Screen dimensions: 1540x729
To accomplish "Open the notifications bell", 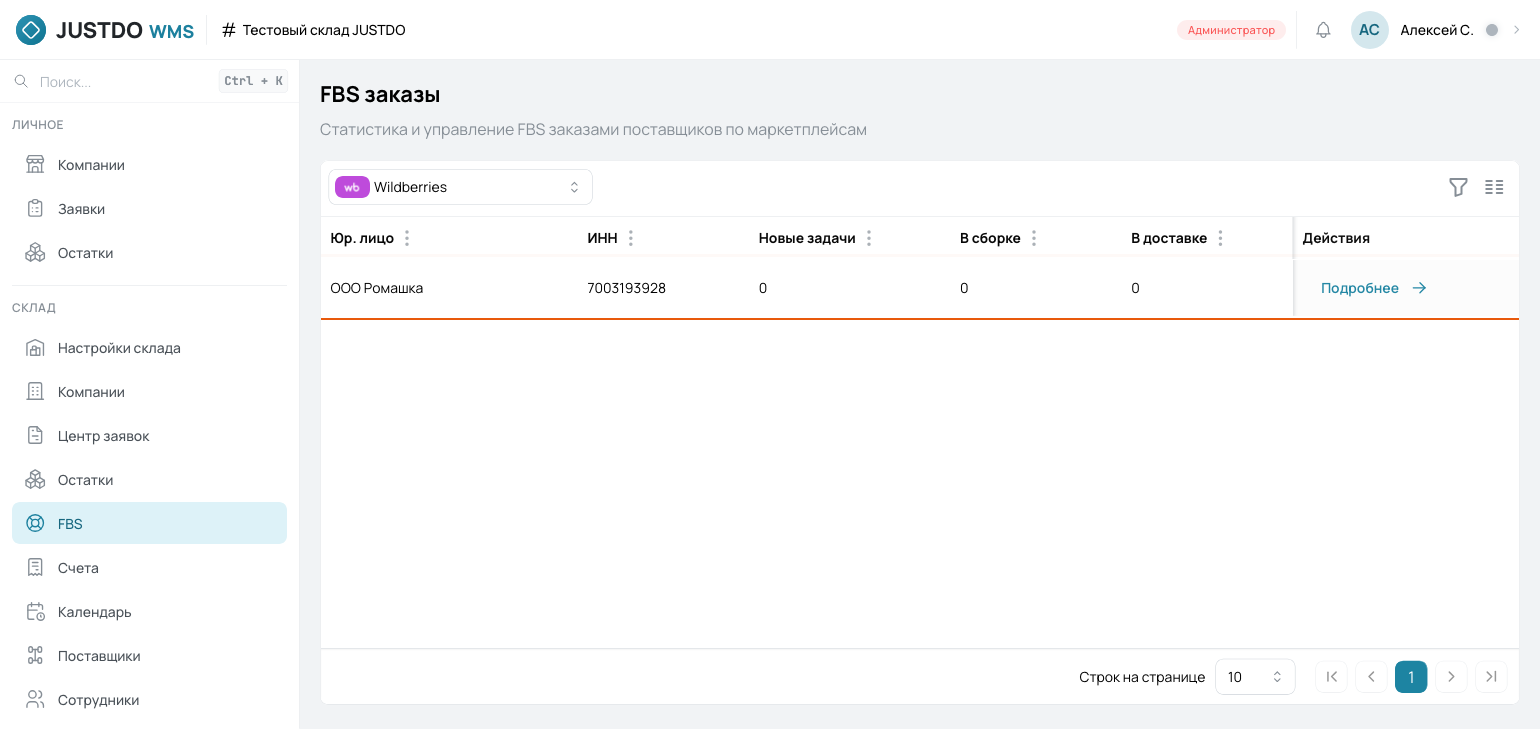I will click(x=1323, y=30).
